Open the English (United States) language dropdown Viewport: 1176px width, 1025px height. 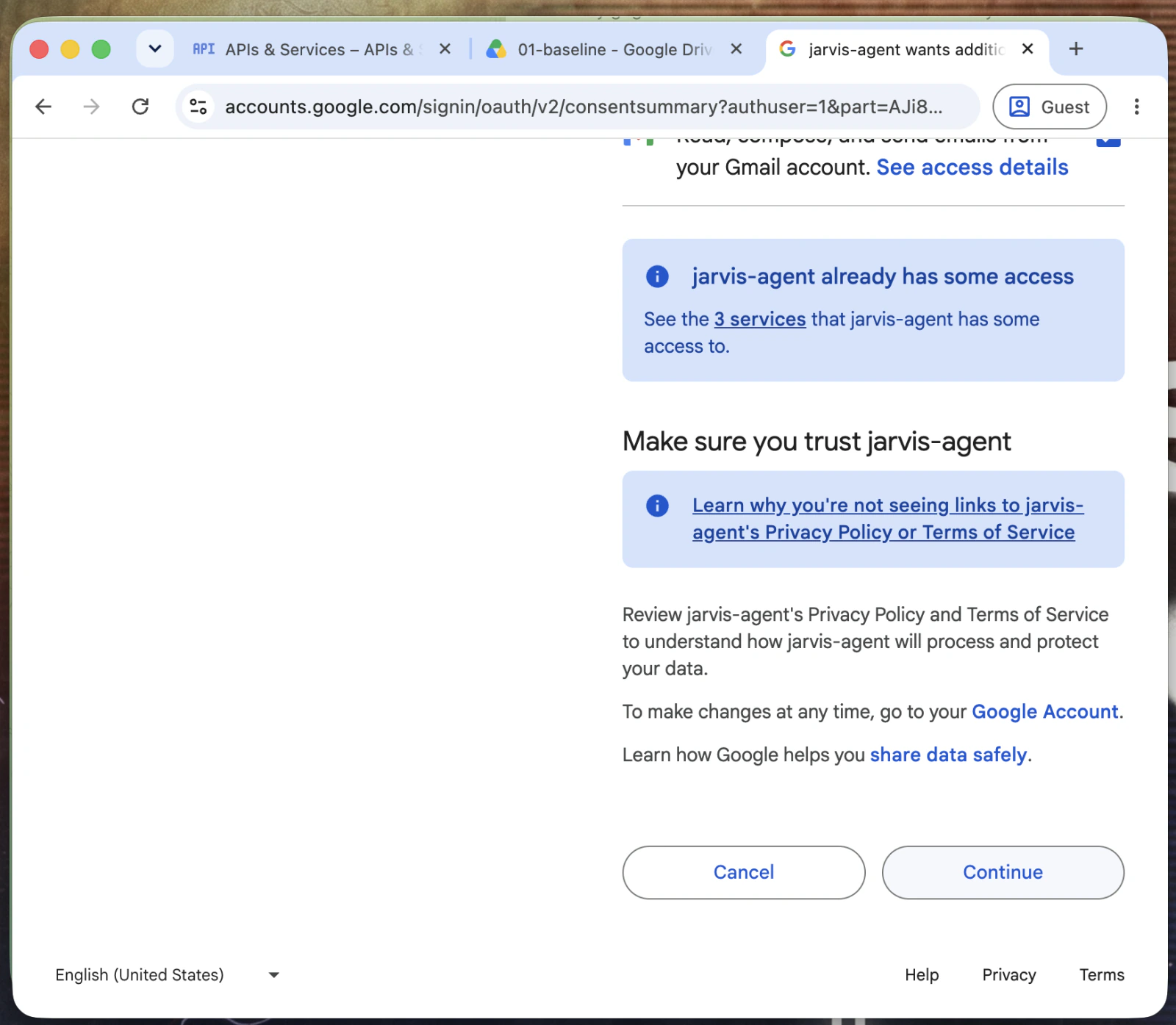click(x=168, y=975)
